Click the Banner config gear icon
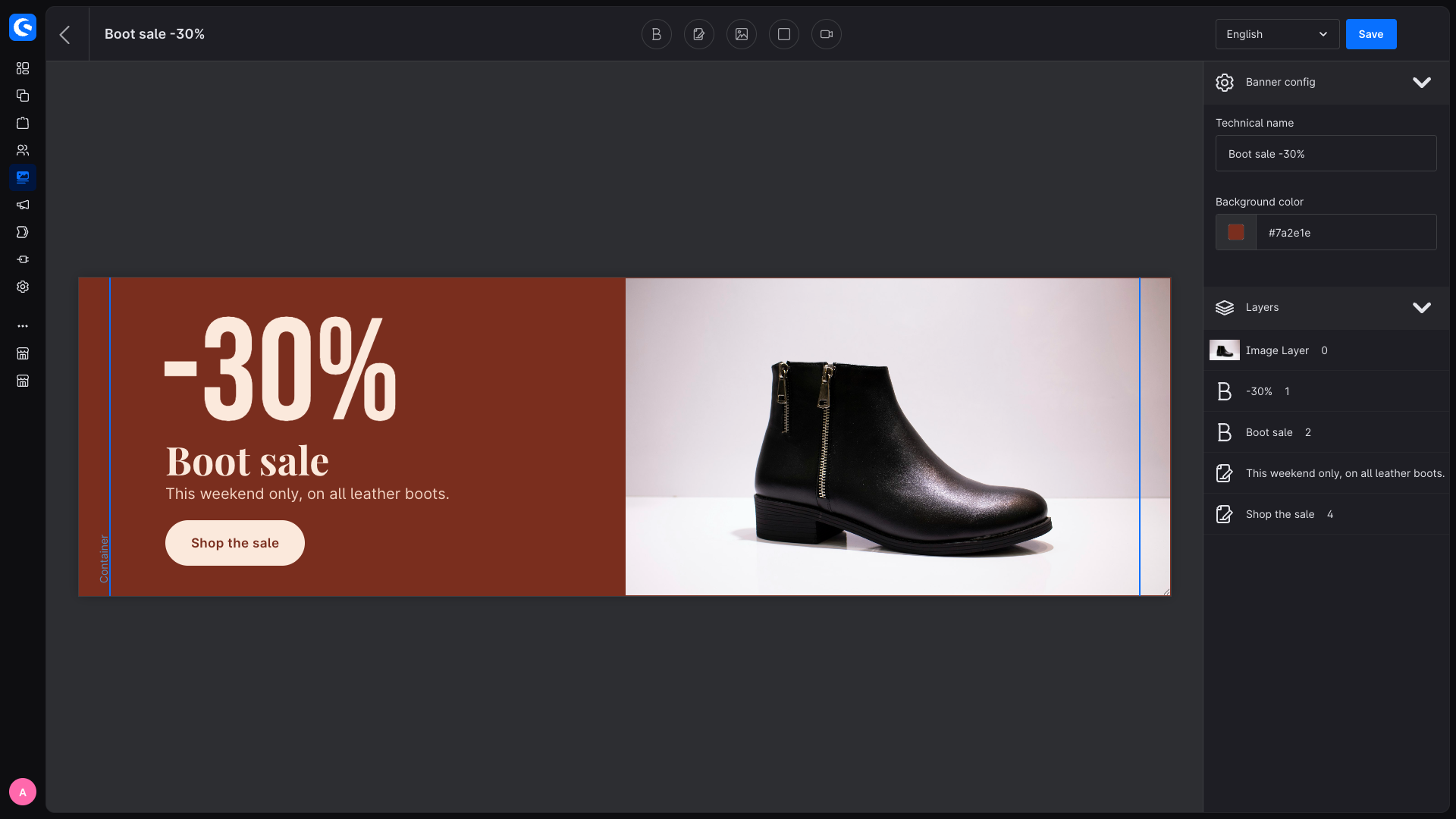This screenshot has width=1456, height=819. [x=1225, y=82]
